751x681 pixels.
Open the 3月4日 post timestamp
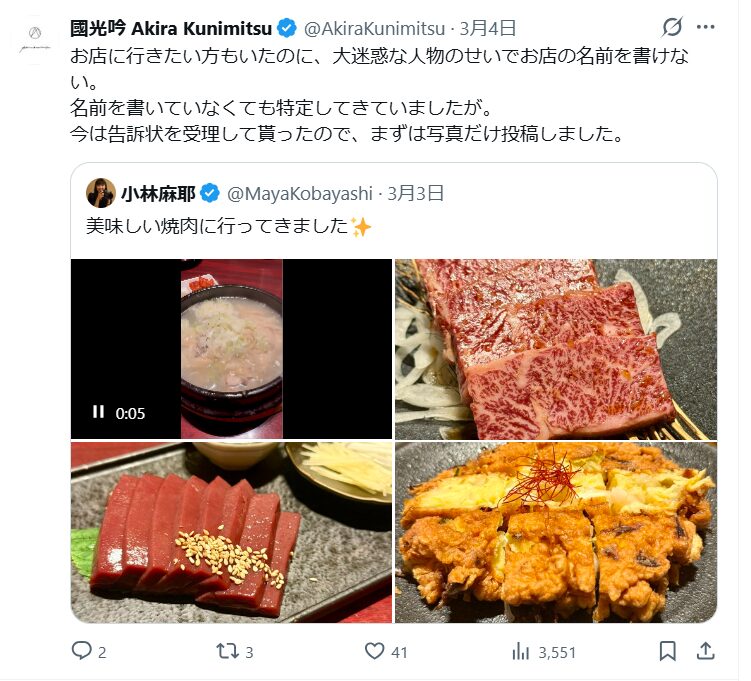tap(487, 29)
